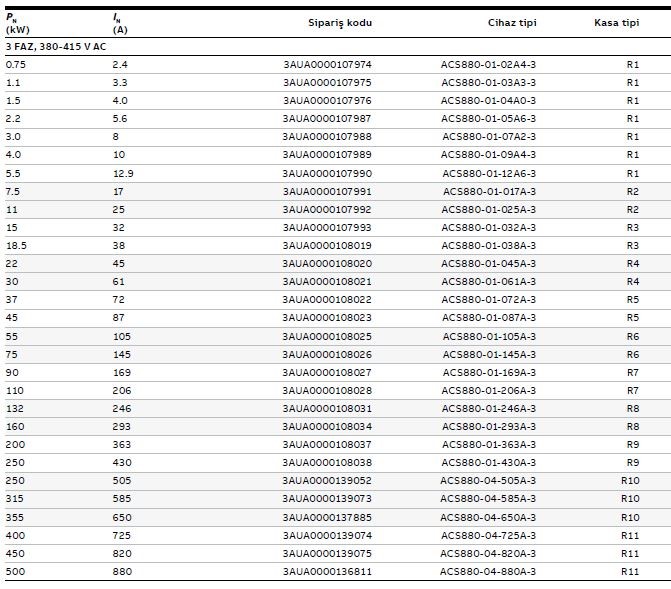Select device type ACS880-01-04A0-3

488,101
